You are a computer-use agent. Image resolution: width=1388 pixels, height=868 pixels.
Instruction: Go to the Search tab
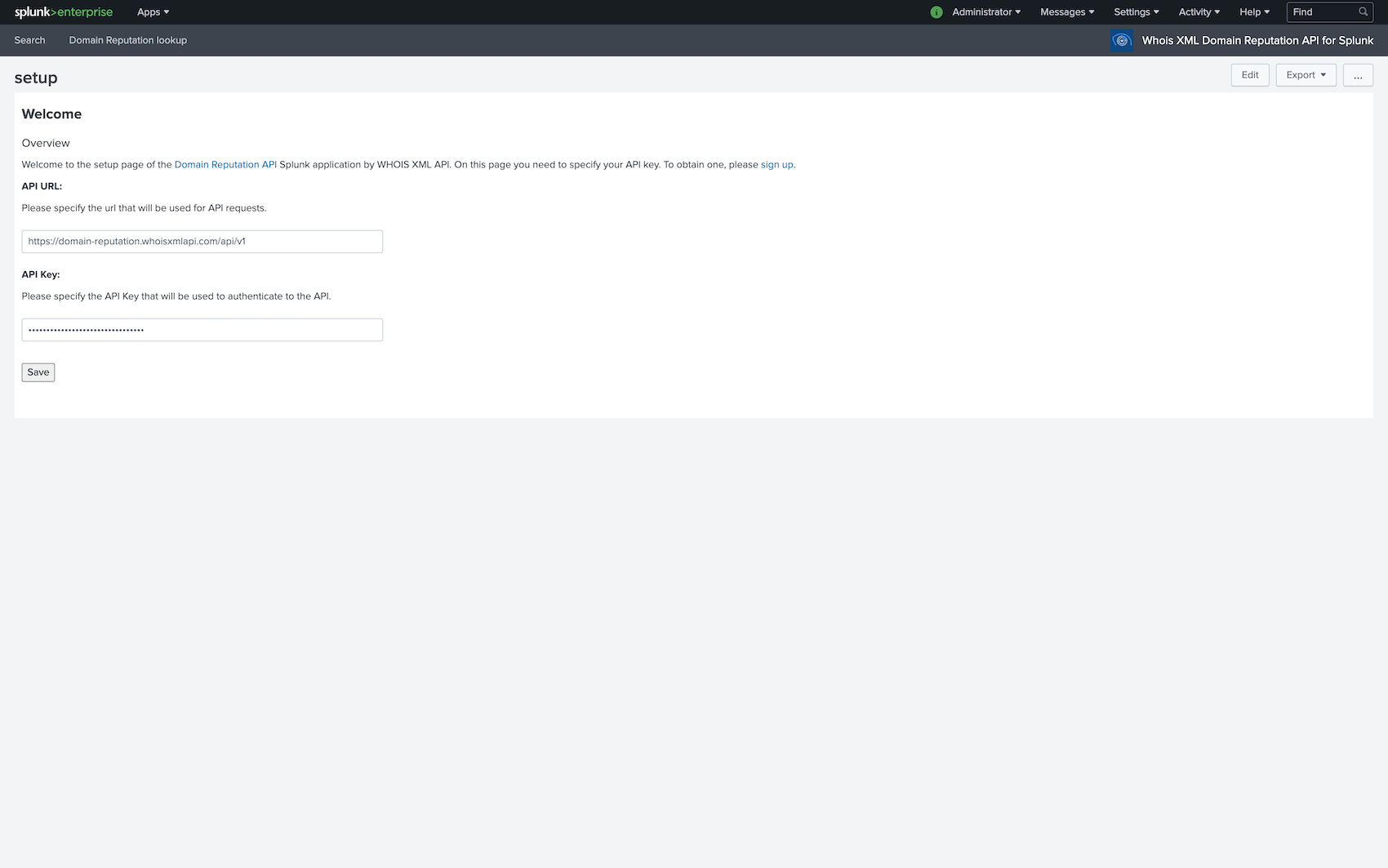tap(30, 41)
